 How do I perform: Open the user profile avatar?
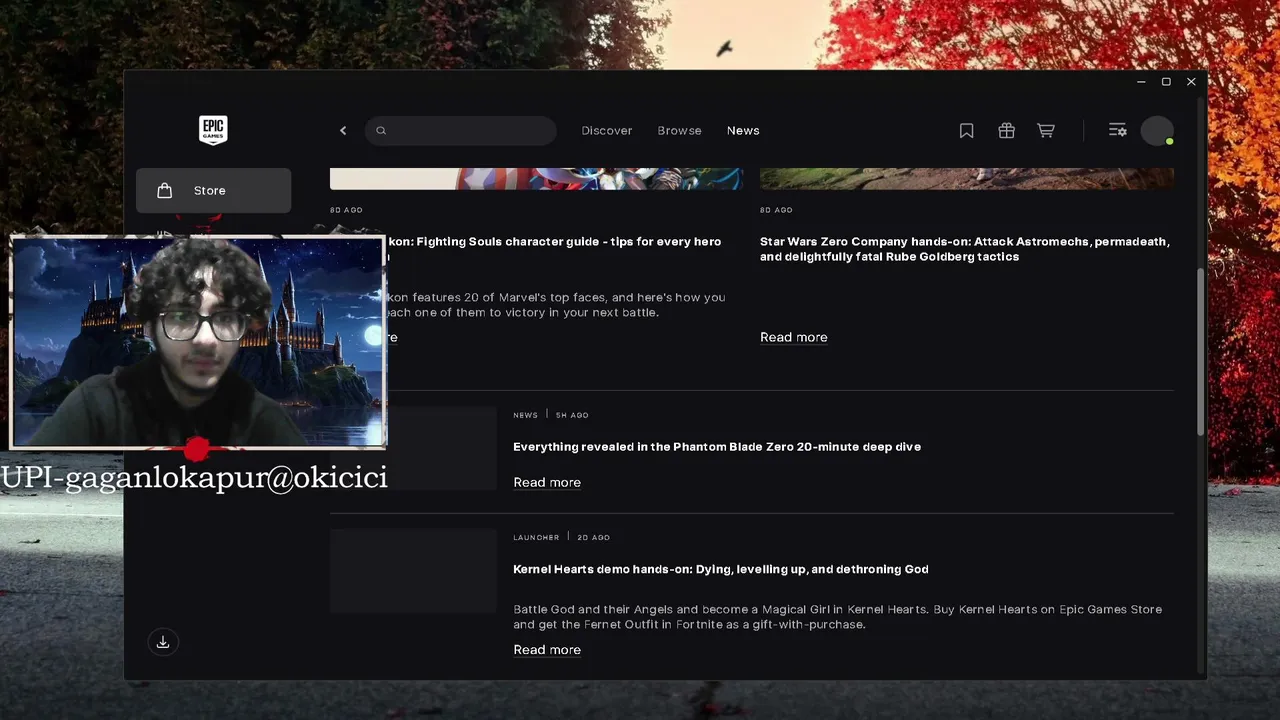pyautogui.click(x=1157, y=131)
